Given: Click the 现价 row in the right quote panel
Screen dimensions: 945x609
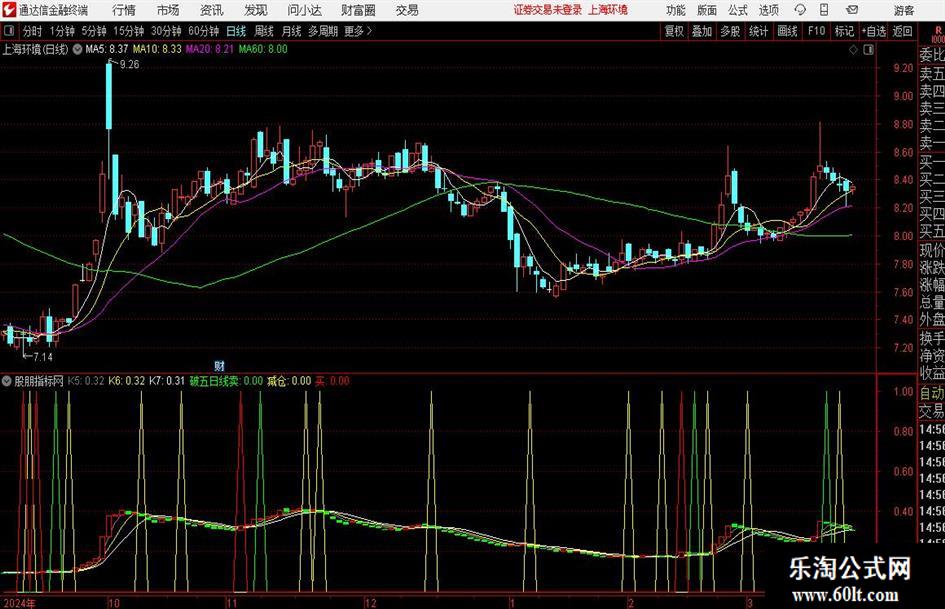Looking at the screenshot, I should [x=932, y=250].
